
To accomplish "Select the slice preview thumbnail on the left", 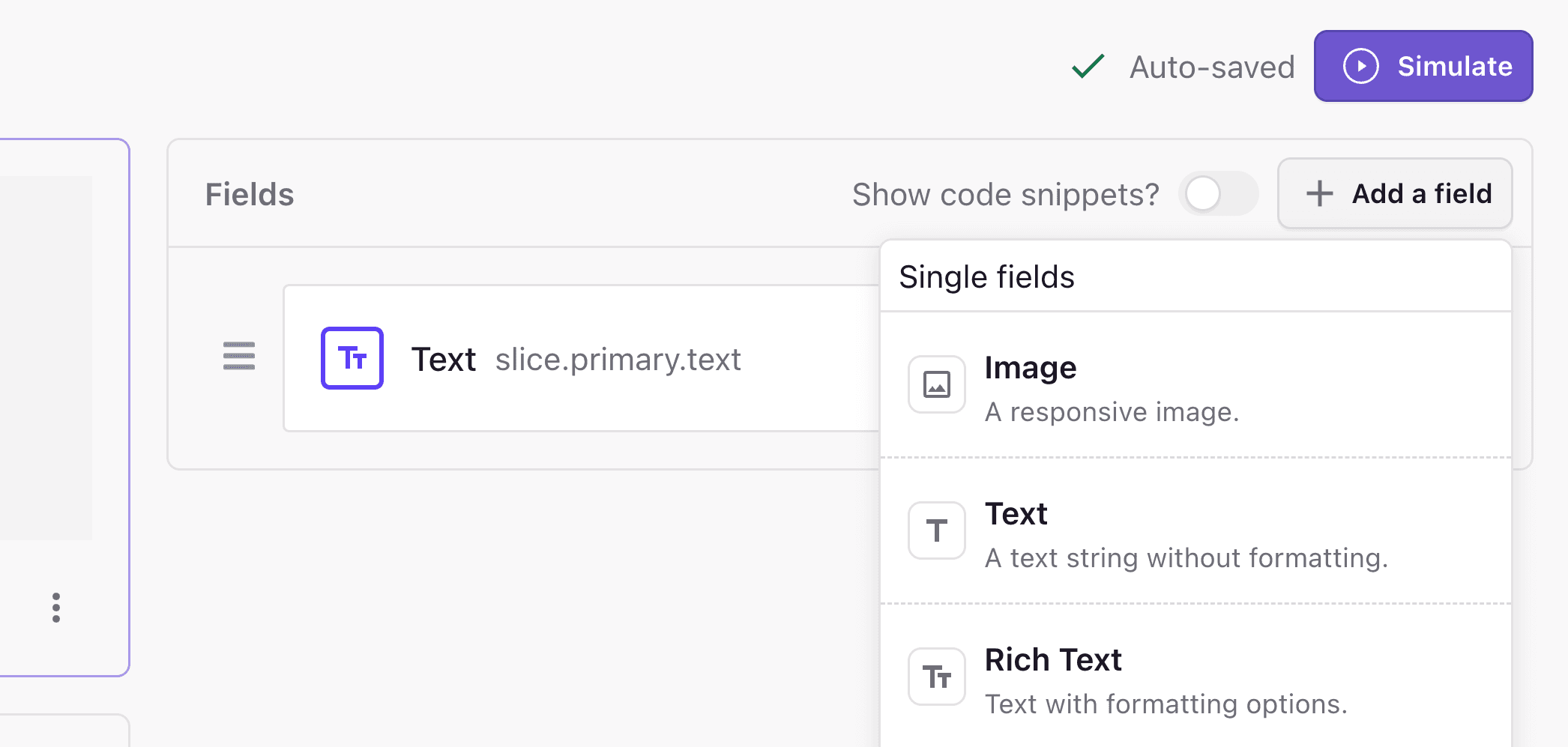I will click(45, 358).
